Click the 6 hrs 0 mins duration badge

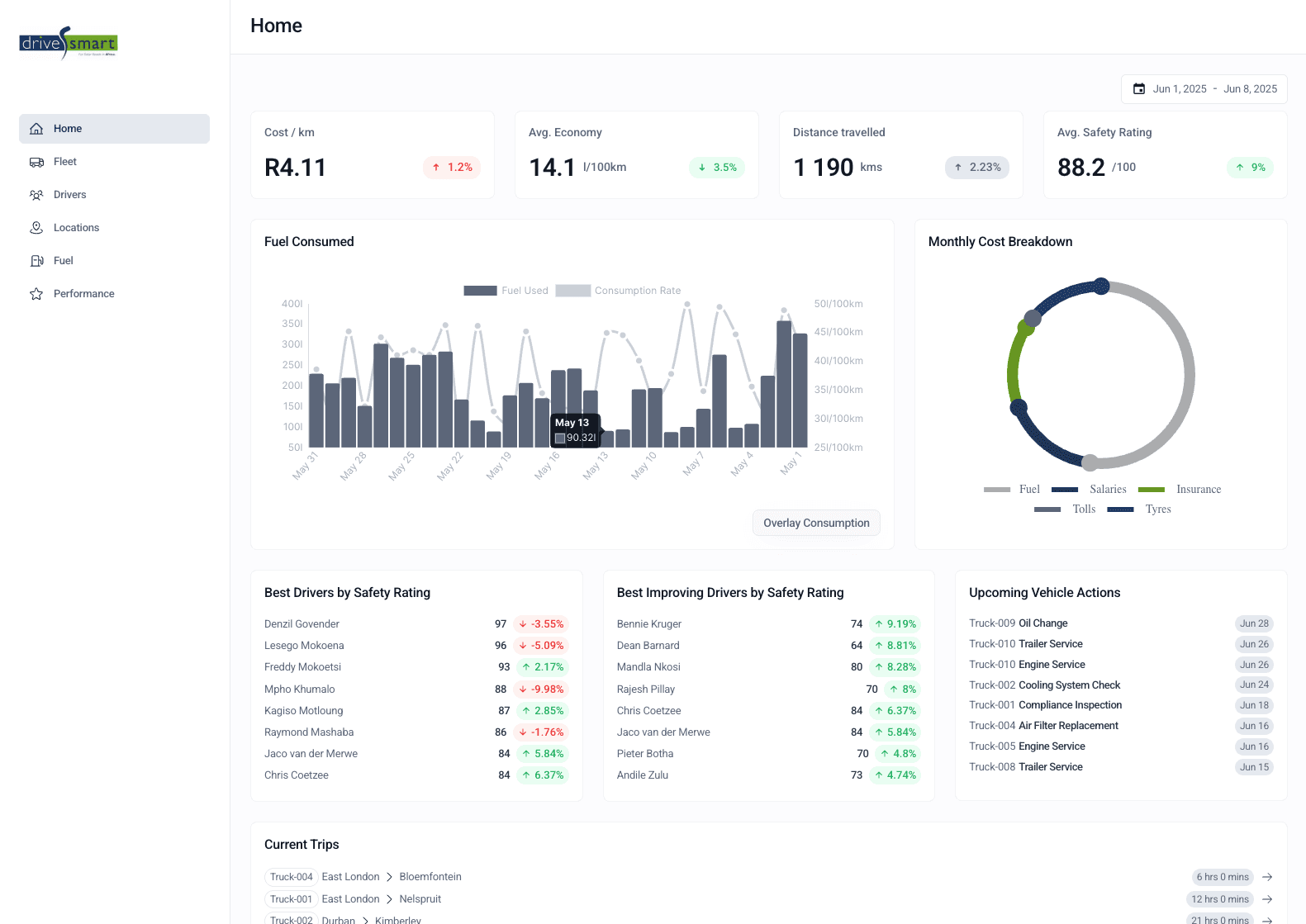(x=1223, y=877)
